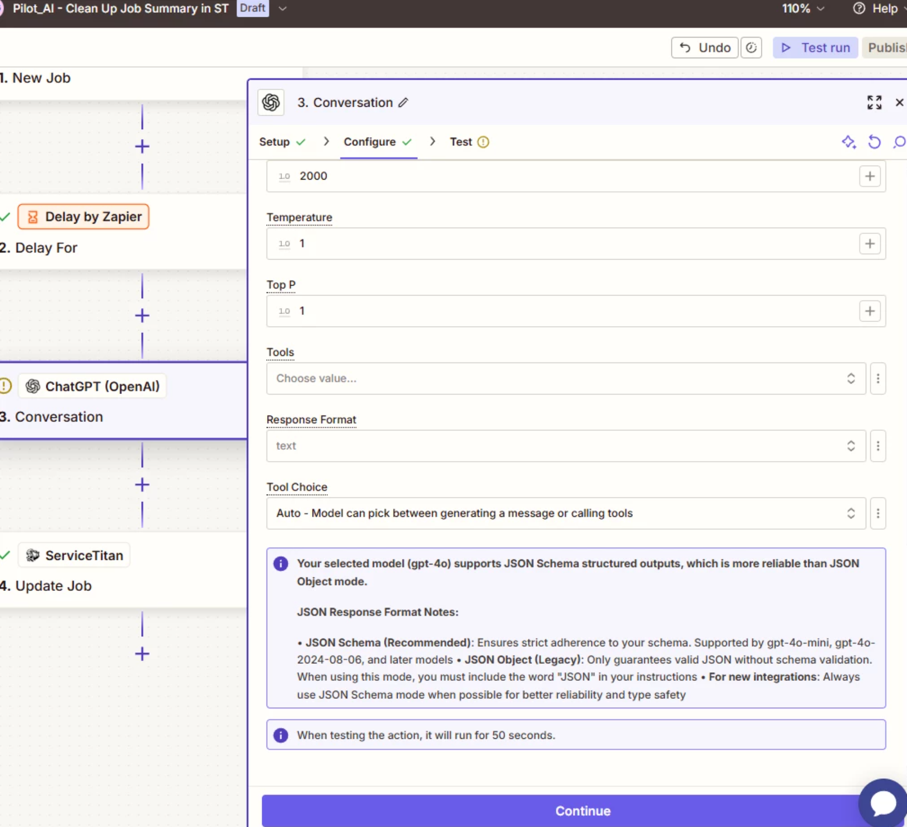This screenshot has width=907, height=827.
Task: Click the plus button in the Temperature field
Action: coord(869,243)
